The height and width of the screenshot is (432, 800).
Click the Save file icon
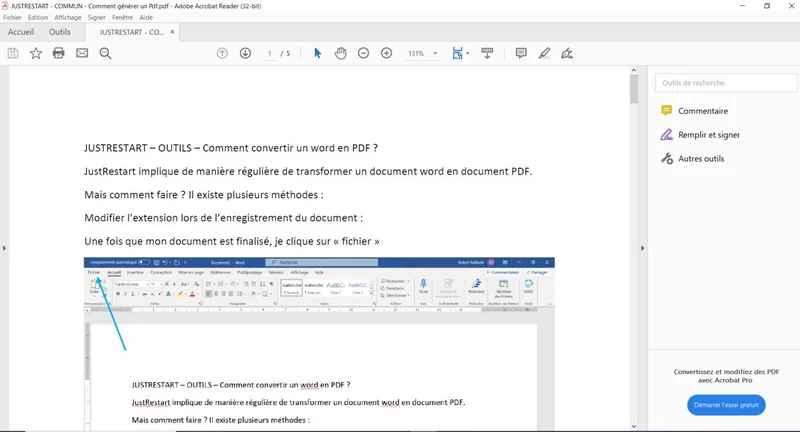pyautogui.click(x=13, y=53)
